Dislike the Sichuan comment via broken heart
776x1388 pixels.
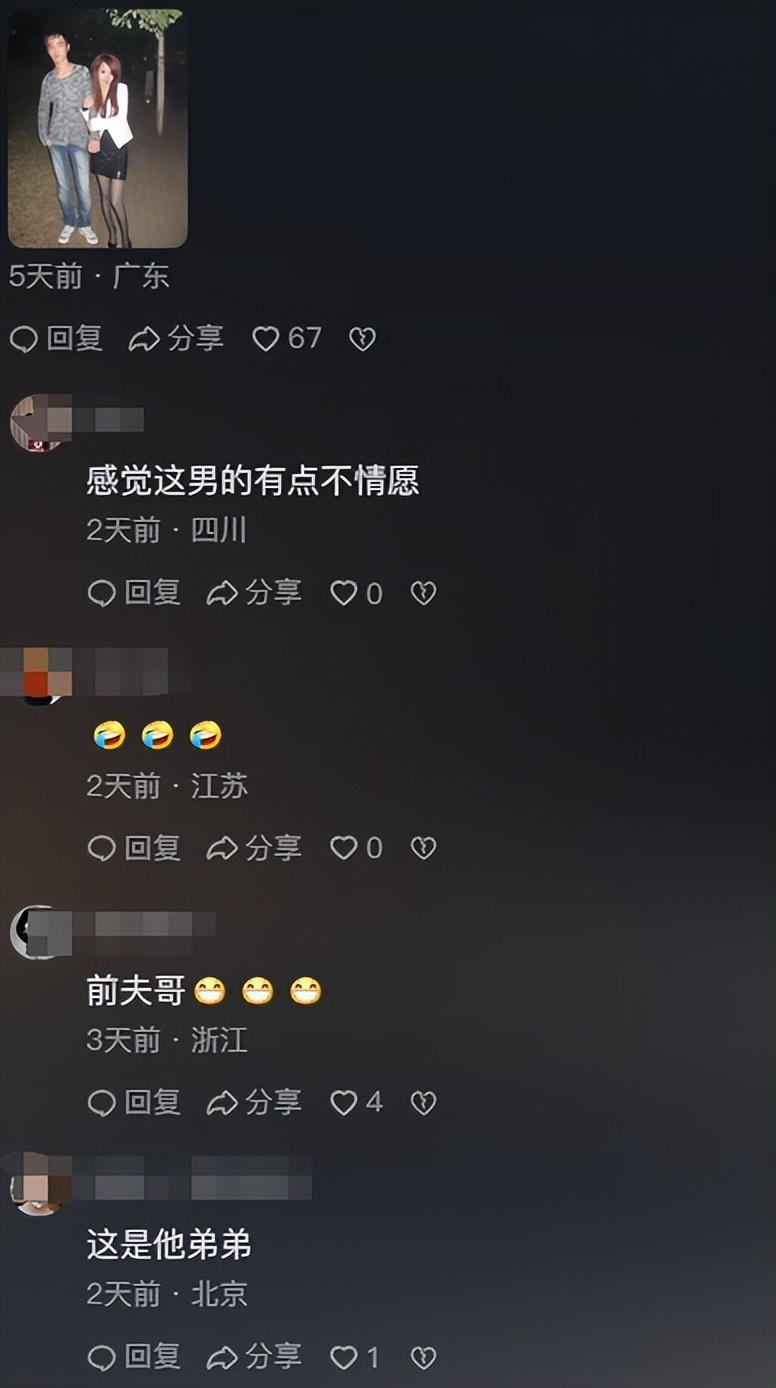click(423, 594)
